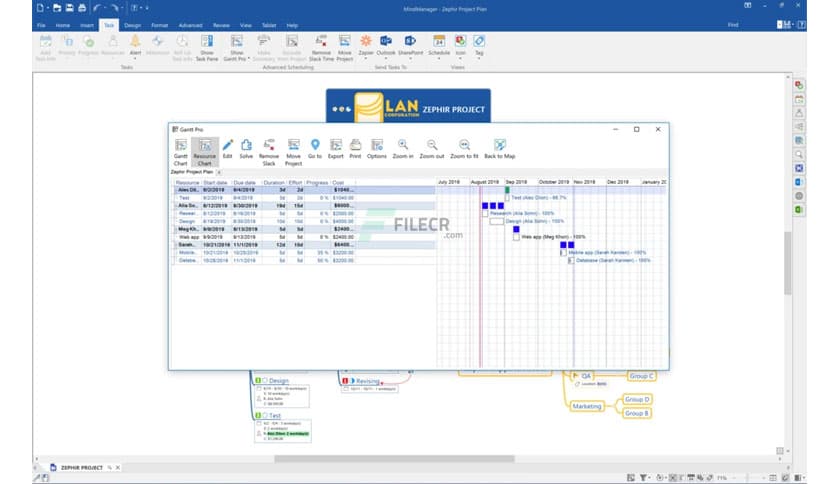The height and width of the screenshot is (484, 836).
Task: Click the horizontal scrollbar thumb under the map
Action: (x=395, y=459)
